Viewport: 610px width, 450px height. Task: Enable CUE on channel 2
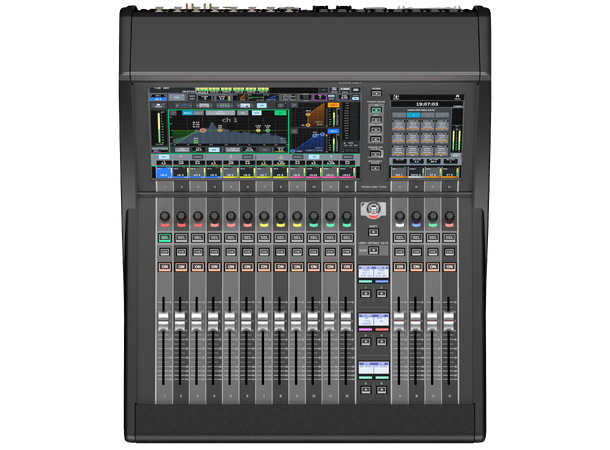(181, 252)
